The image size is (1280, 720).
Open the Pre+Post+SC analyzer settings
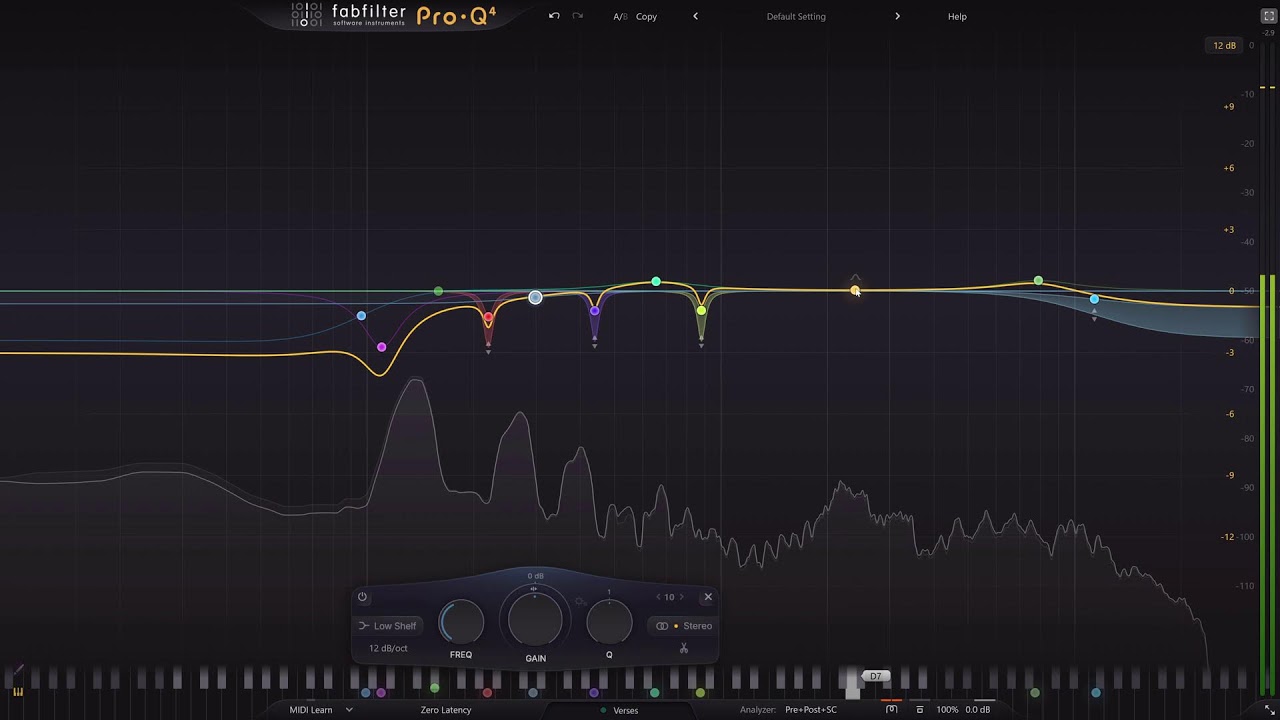[x=810, y=710]
